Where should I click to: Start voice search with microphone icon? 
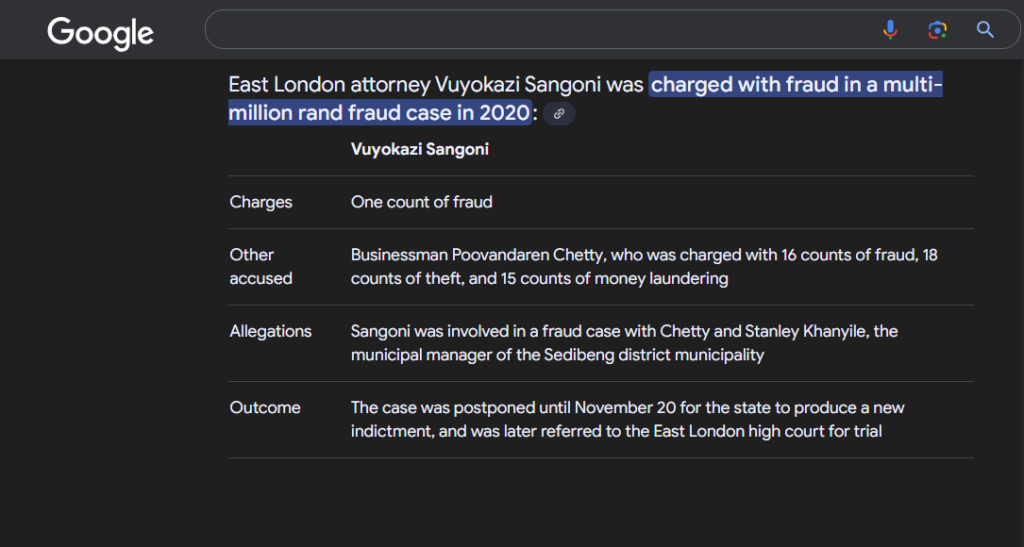(890, 29)
